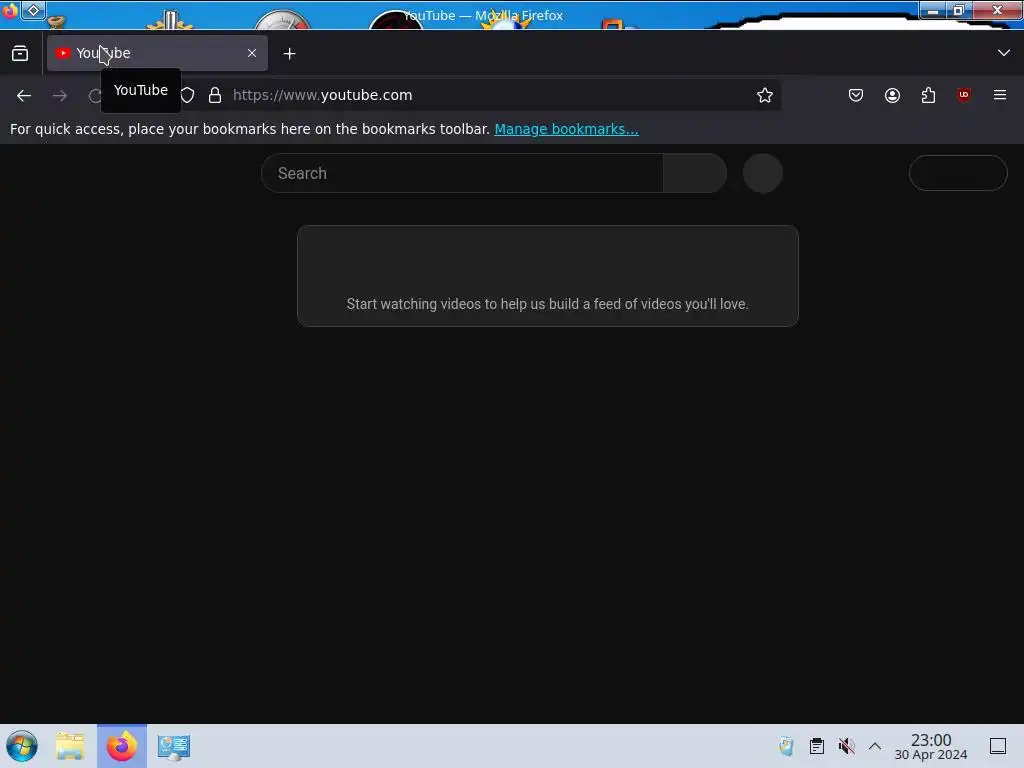
Task: Open the Firefox View icon beside the tabs
Action: (x=20, y=54)
